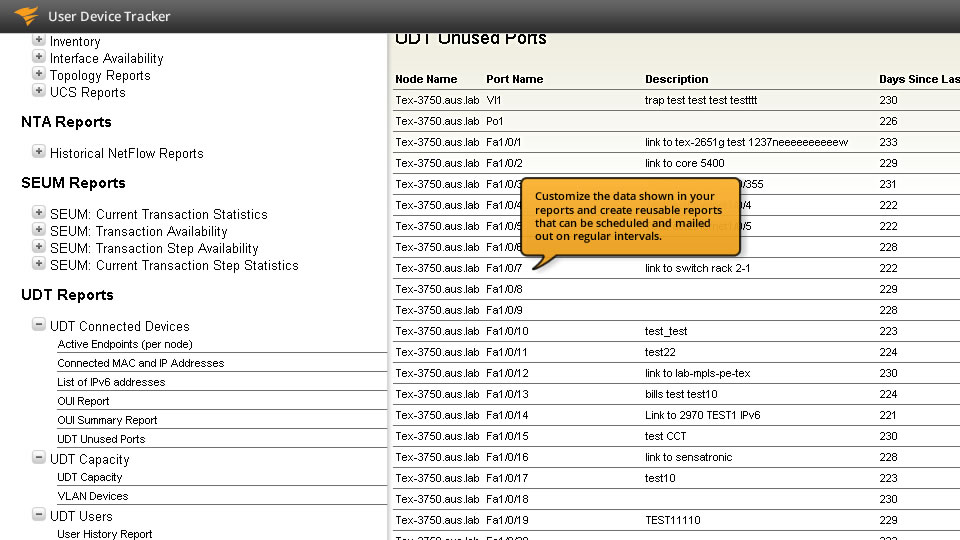Select UDT Connected Devices tree label
Screen dimensions: 960x540
pyautogui.click(x=119, y=326)
